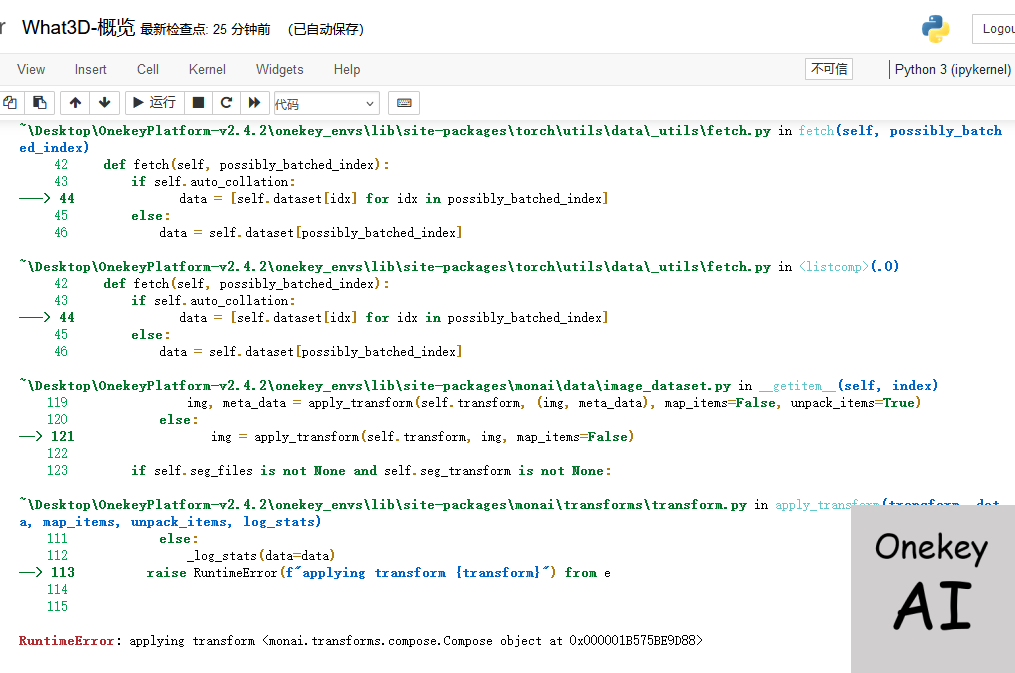Open the Cell menu

pyautogui.click(x=148, y=69)
